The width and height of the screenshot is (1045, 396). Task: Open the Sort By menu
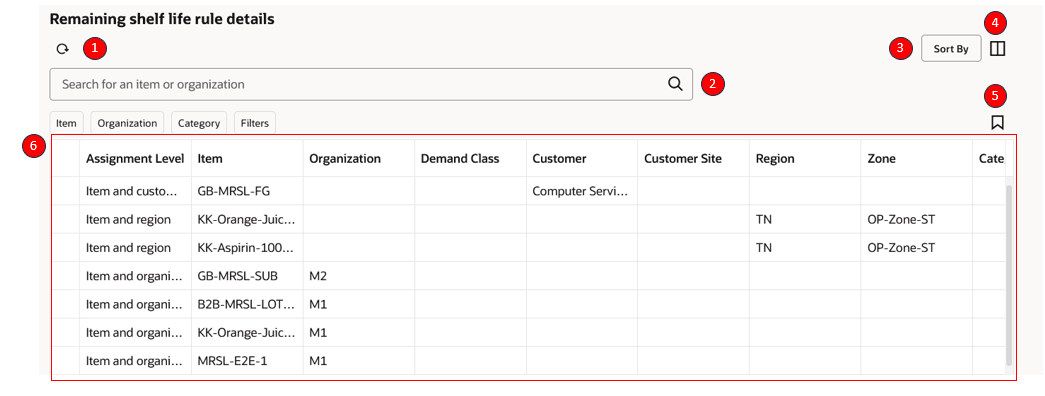pyautogui.click(x=951, y=49)
